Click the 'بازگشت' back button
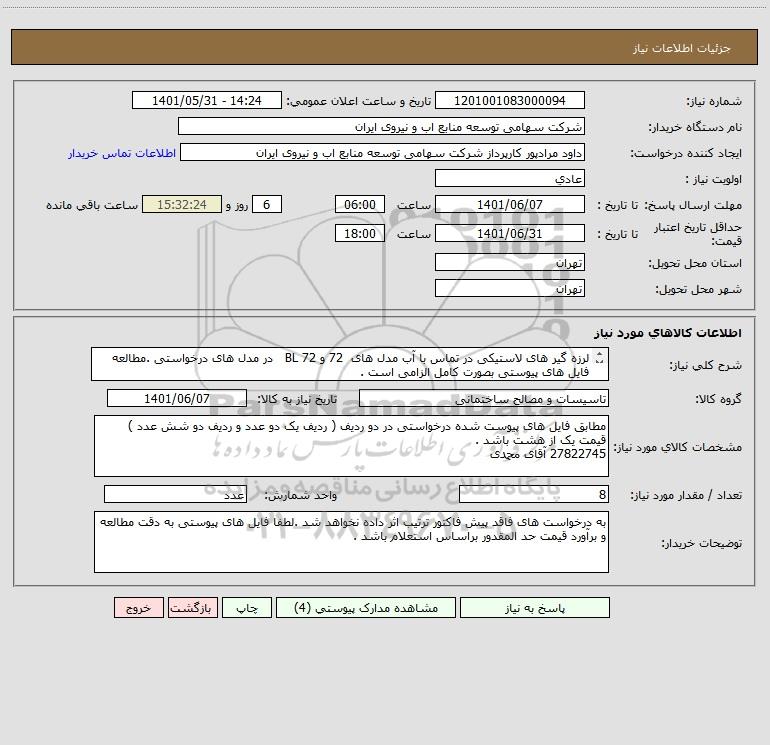770x745 pixels. click(192, 607)
